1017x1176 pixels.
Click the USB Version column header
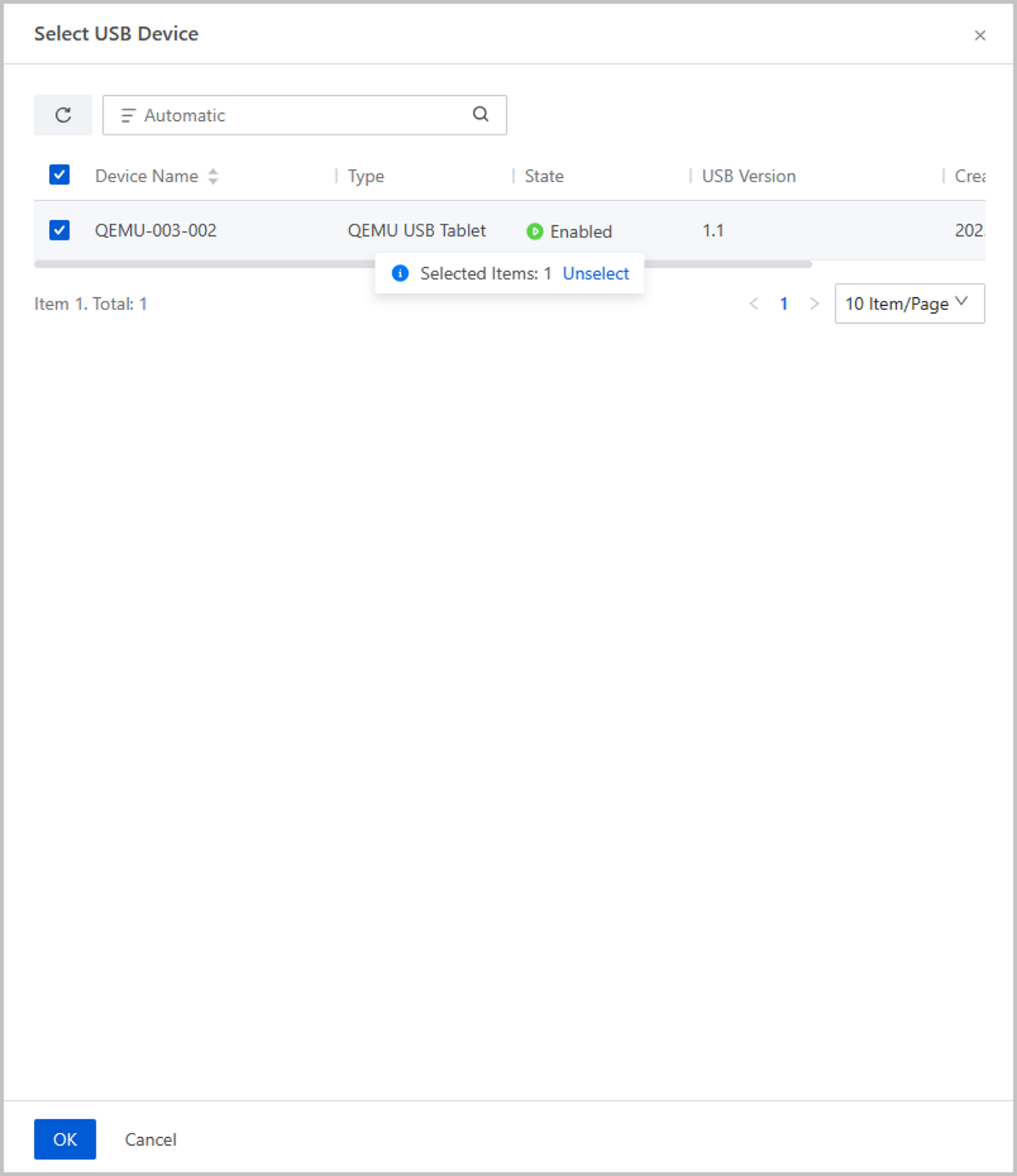tap(748, 176)
